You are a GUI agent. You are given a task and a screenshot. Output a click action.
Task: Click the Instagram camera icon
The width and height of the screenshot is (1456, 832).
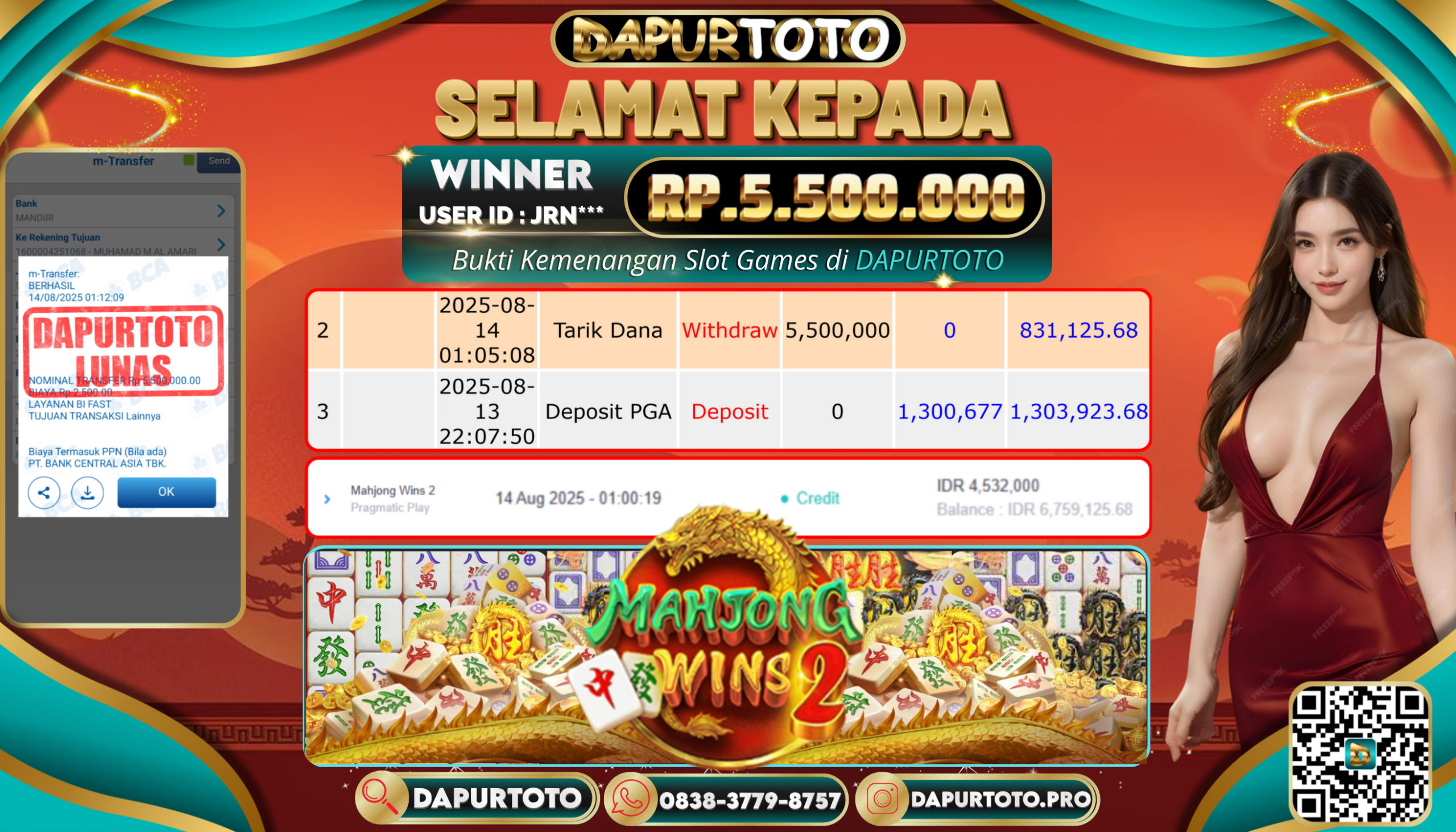click(883, 798)
